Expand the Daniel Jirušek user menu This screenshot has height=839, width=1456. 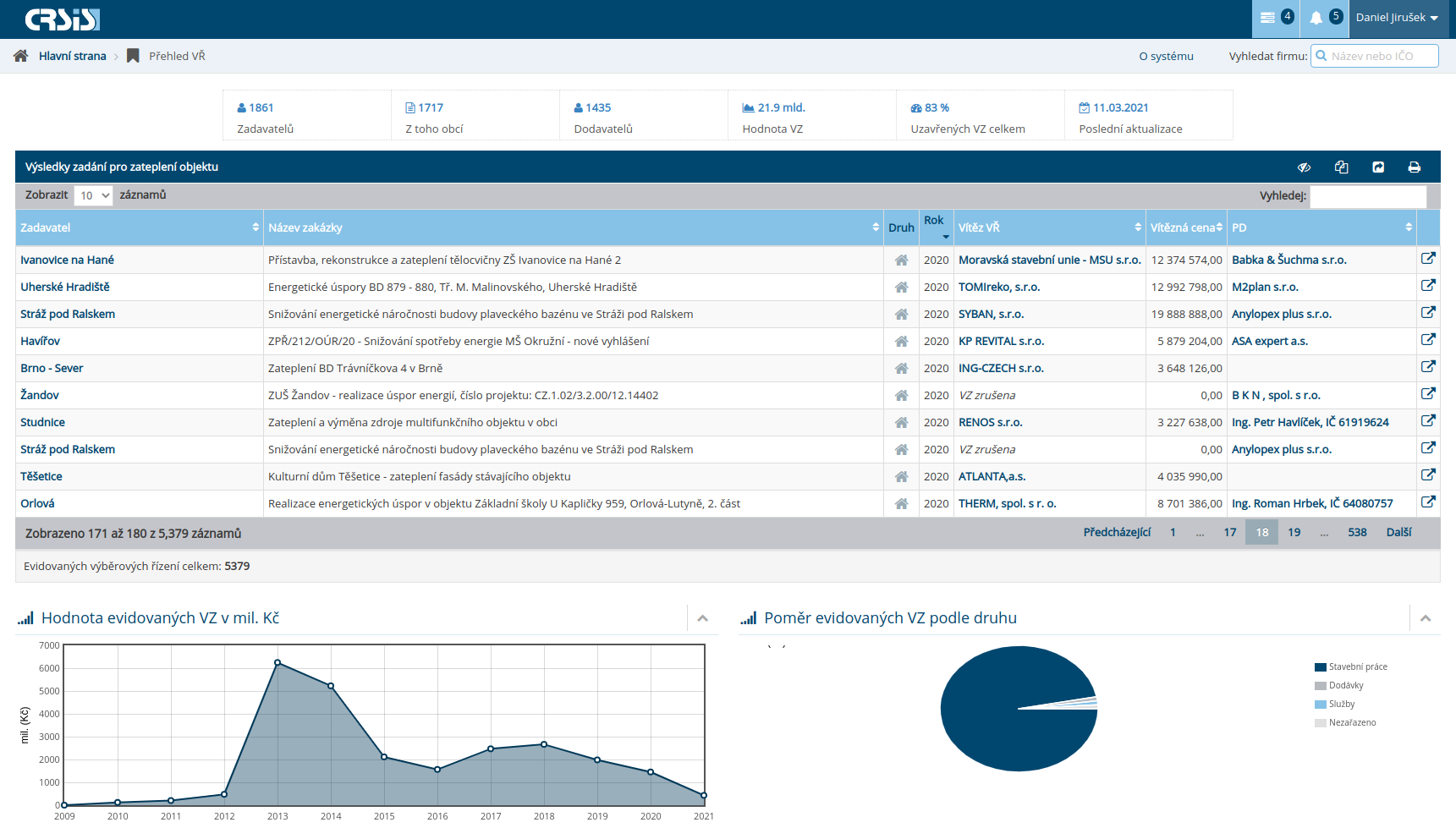[x=1397, y=18]
